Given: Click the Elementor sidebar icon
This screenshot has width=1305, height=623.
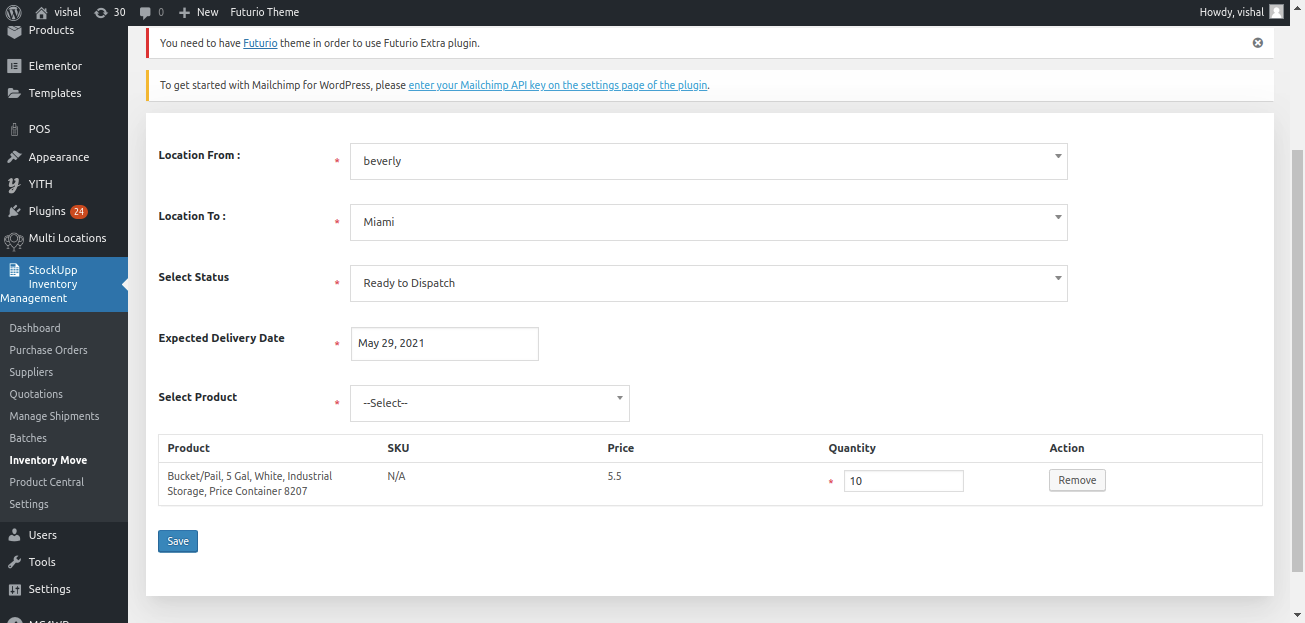Looking at the screenshot, I should (14, 66).
